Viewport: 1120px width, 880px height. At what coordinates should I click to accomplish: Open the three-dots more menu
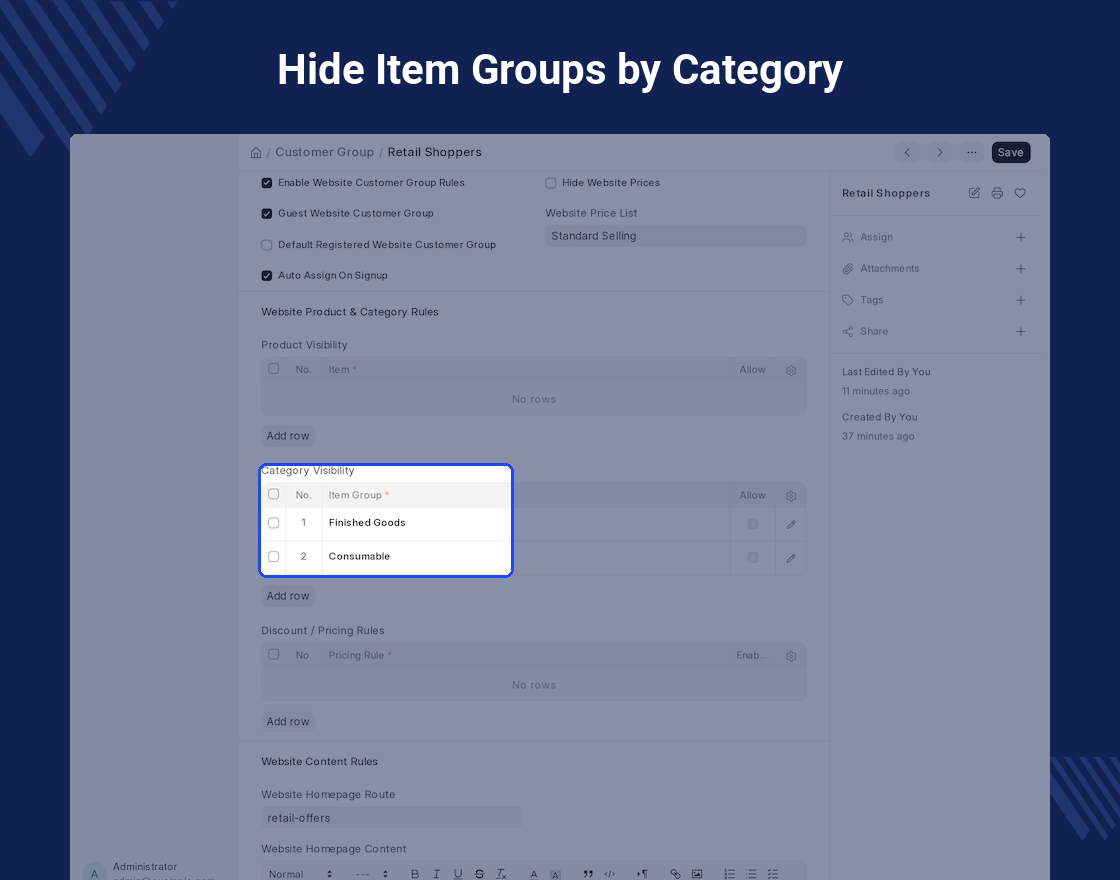971,153
